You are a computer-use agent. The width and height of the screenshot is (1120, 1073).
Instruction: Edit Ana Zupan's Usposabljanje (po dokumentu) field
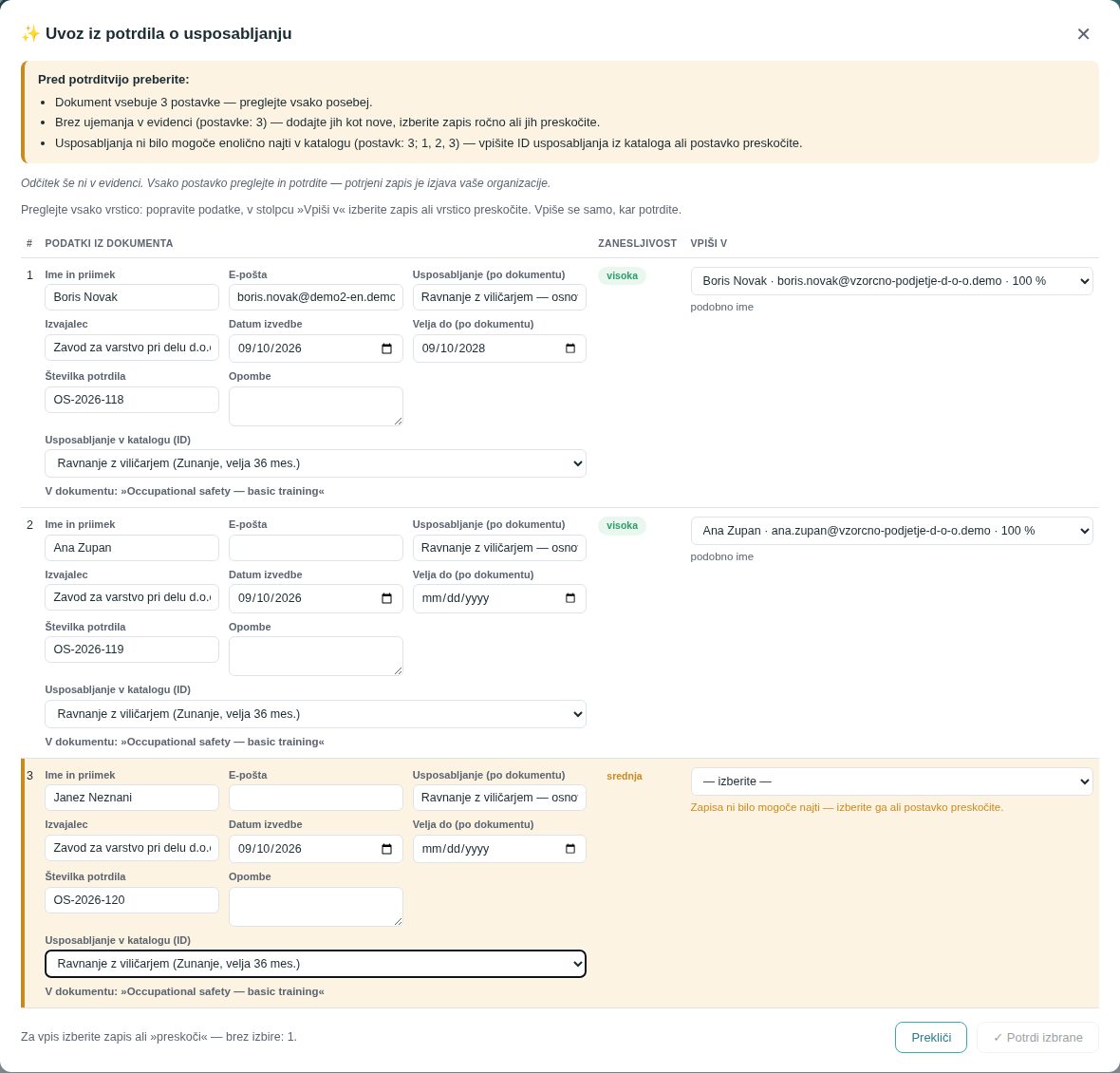499,548
